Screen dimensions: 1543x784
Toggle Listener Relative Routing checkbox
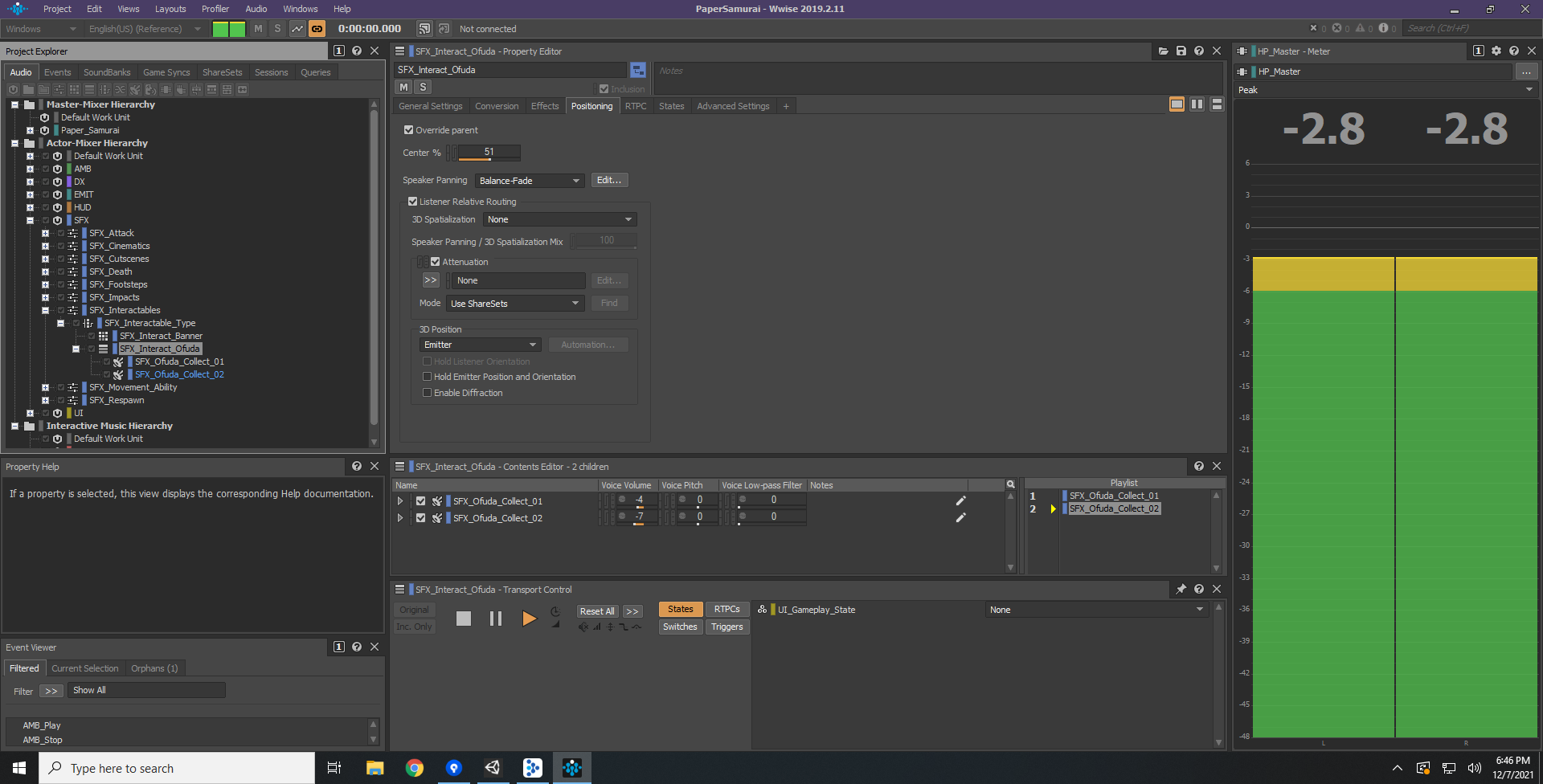pyautogui.click(x=412, y=202)
